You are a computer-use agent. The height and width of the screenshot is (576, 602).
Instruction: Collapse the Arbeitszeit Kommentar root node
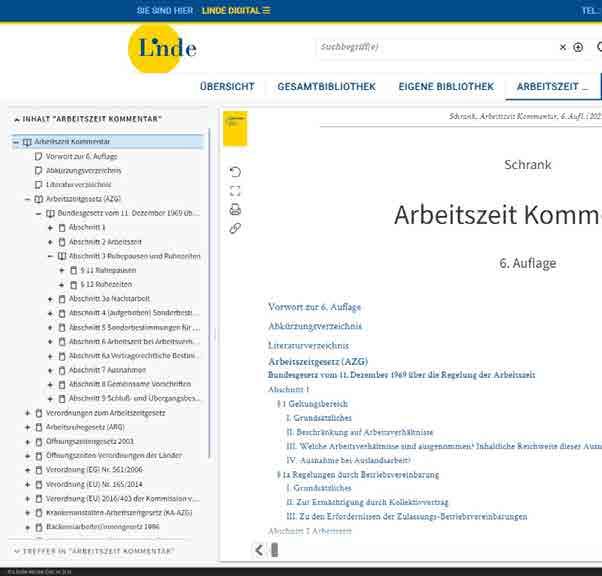(x=16, y=142)
